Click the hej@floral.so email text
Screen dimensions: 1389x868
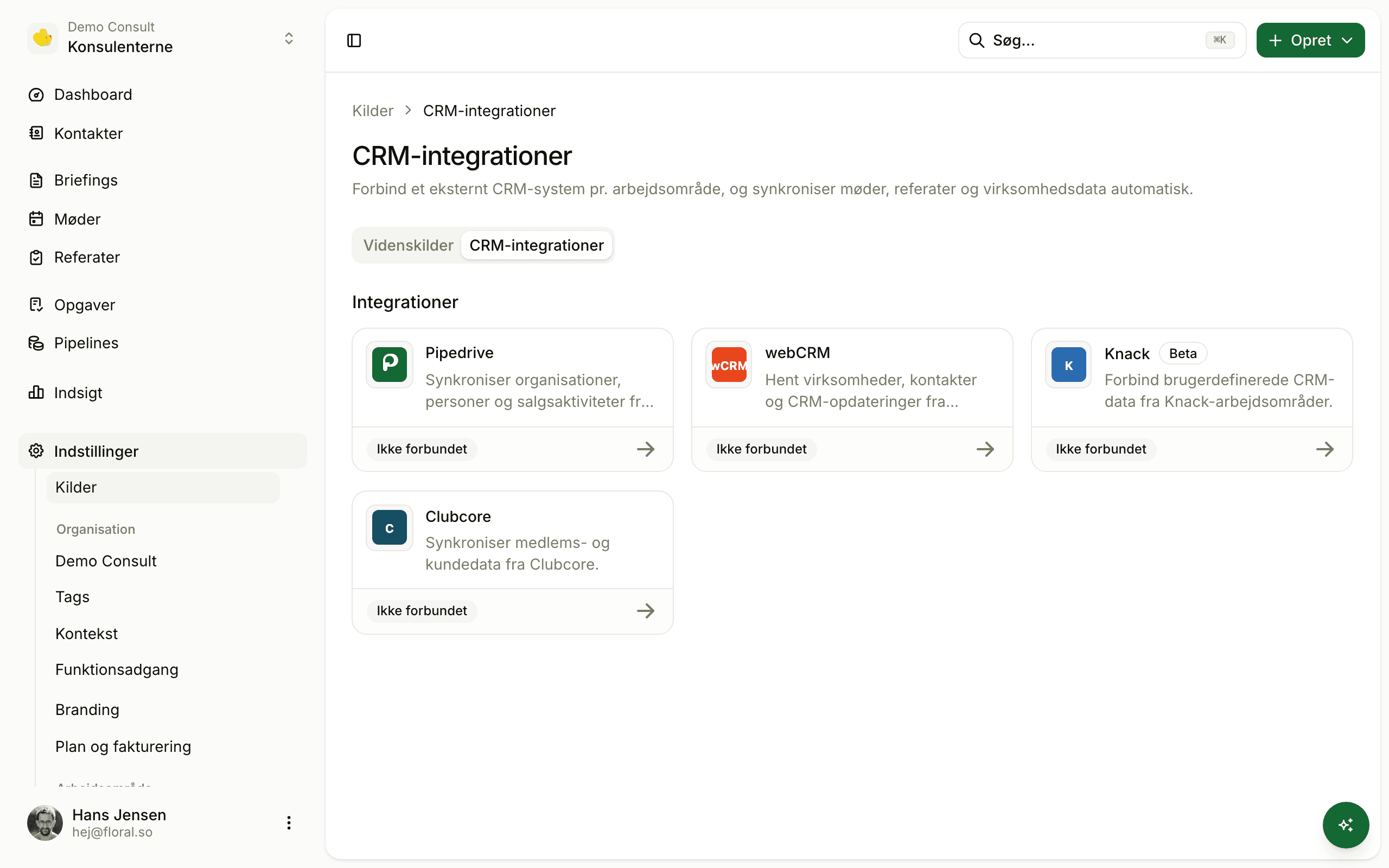112,832
